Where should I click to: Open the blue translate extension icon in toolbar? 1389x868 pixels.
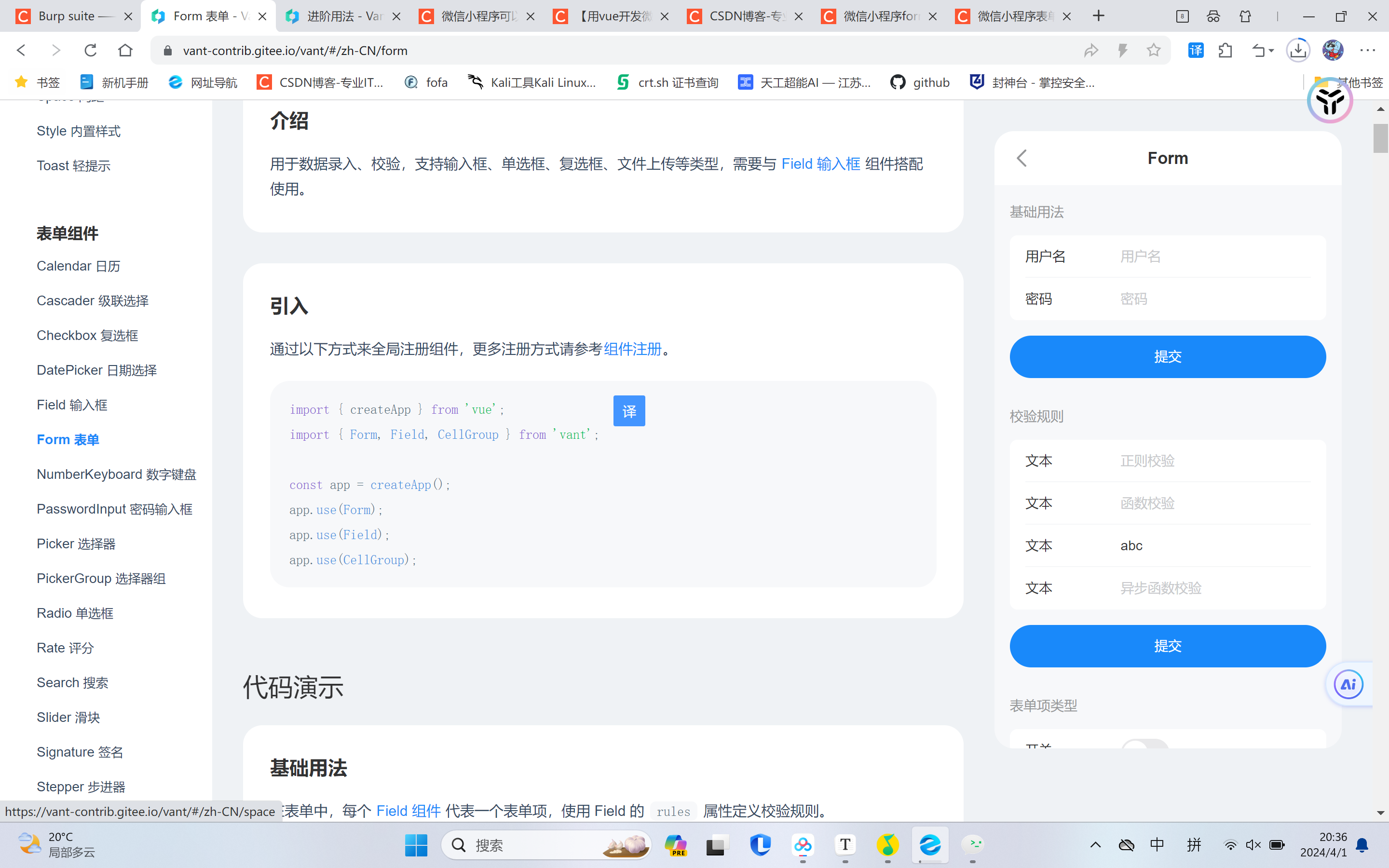1196,51
